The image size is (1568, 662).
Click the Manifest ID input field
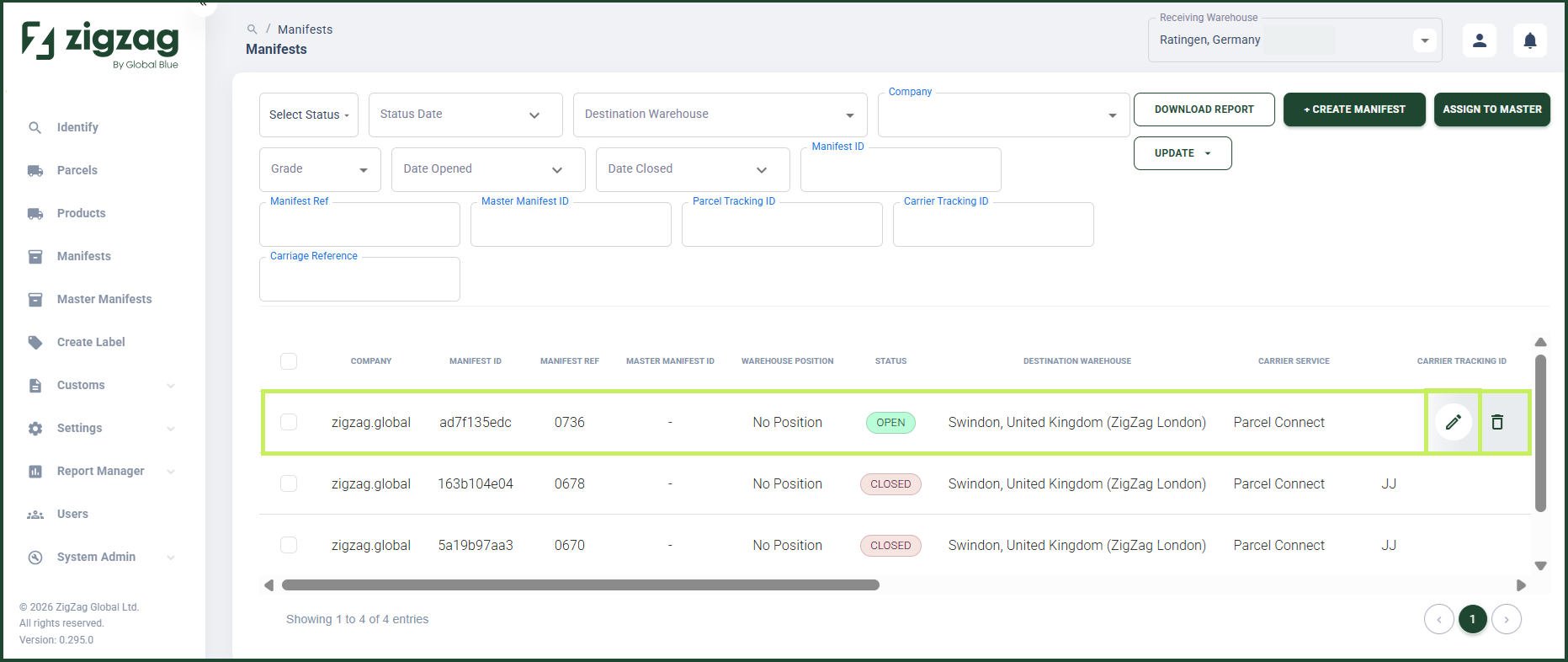901,169
